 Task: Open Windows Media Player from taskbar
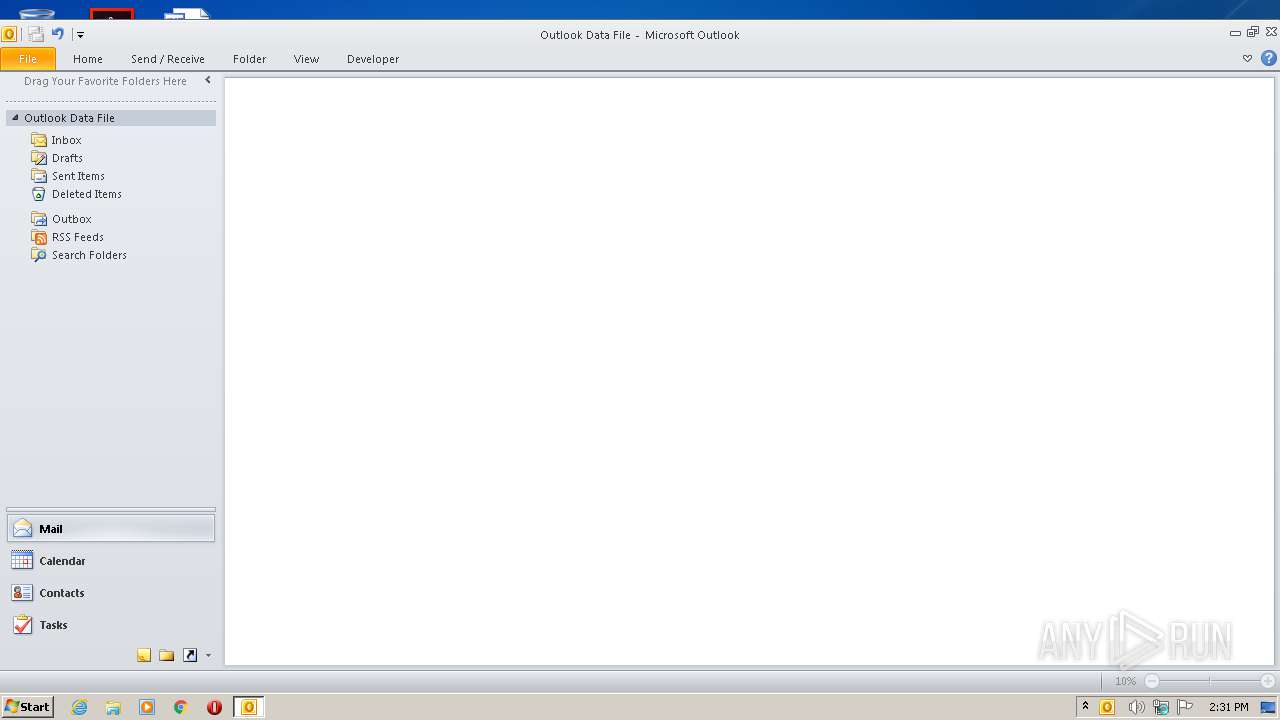pos(147,707)
